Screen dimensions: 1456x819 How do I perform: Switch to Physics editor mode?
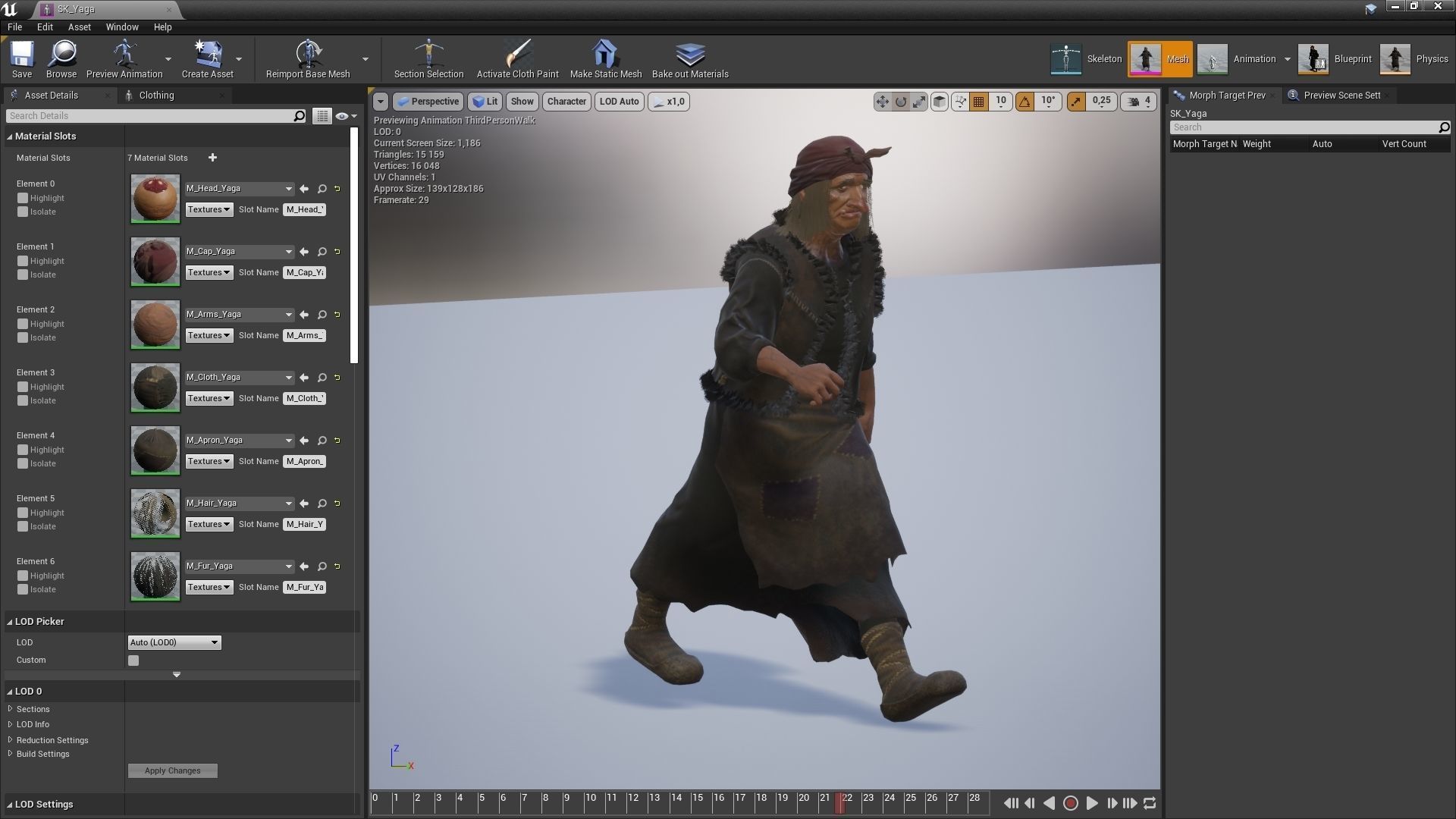(x=1414, y=59)
